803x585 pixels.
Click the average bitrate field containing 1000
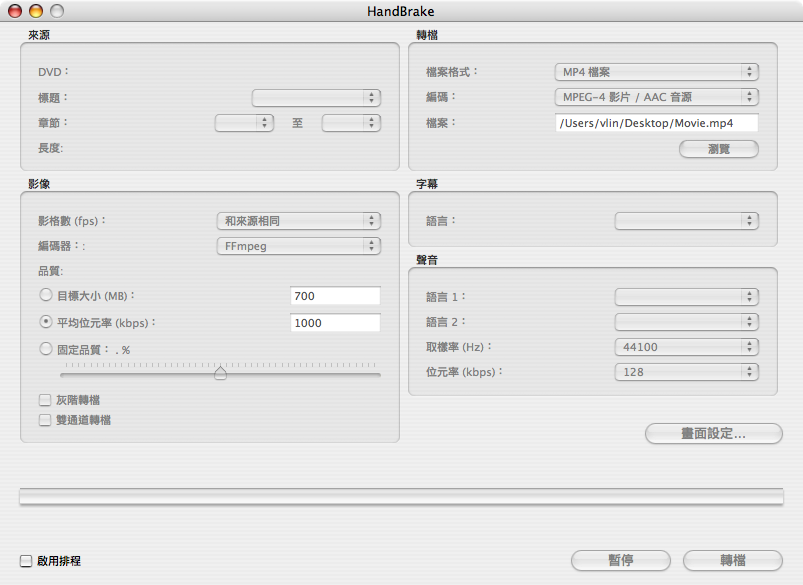point(335,323)
